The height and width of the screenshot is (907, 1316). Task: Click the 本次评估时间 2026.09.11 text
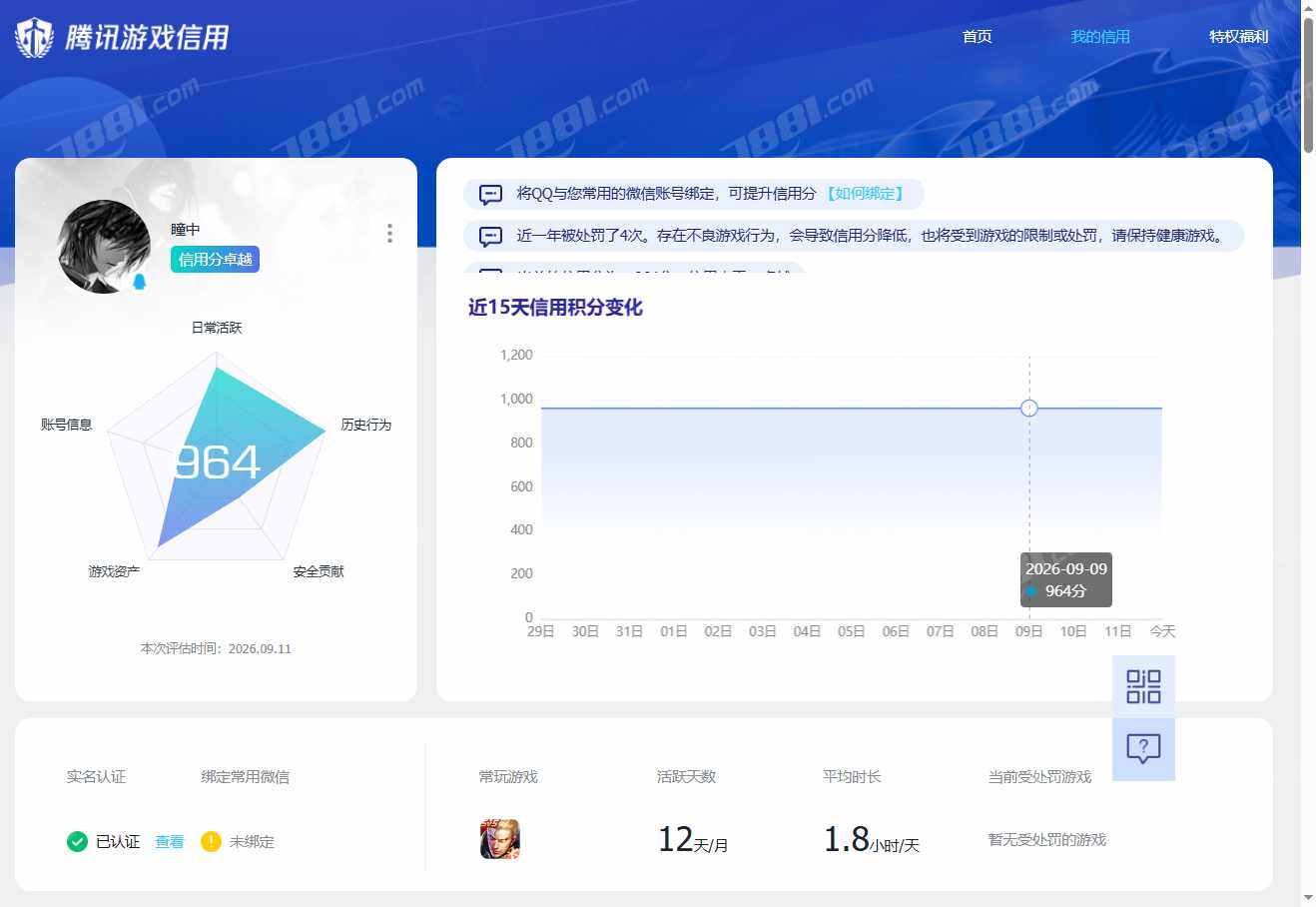[x=216, y=648]
